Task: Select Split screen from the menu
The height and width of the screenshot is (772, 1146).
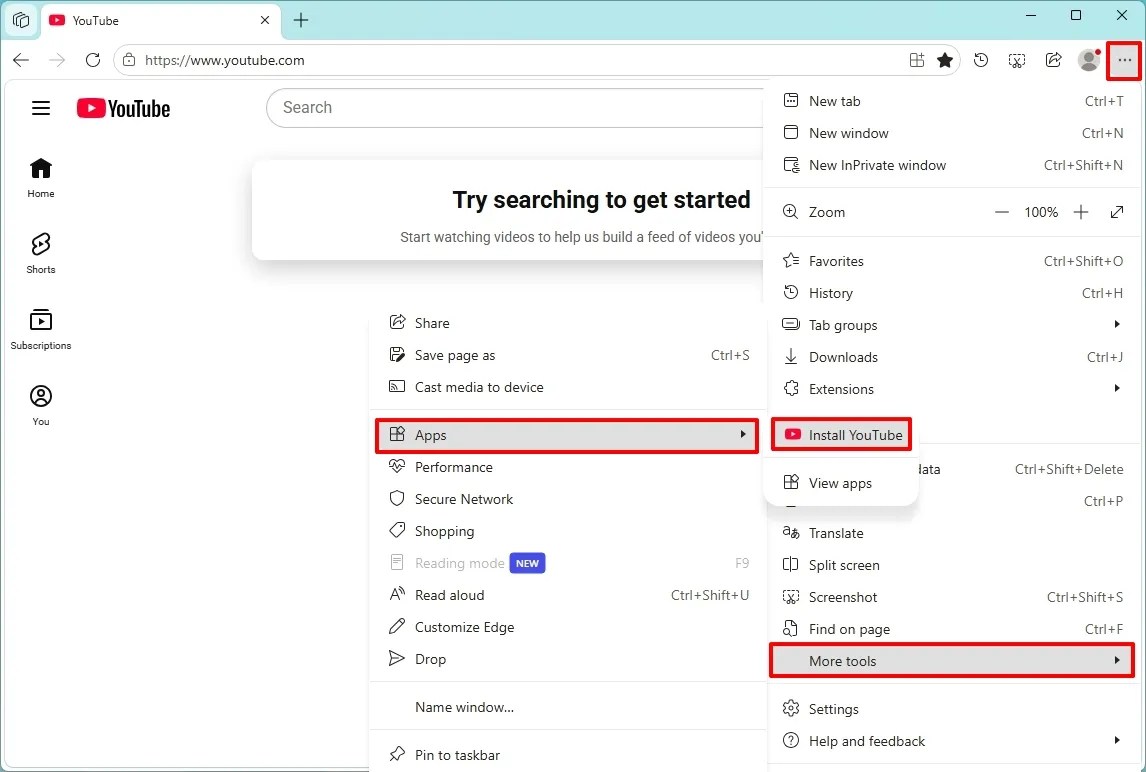Action: 953,565
